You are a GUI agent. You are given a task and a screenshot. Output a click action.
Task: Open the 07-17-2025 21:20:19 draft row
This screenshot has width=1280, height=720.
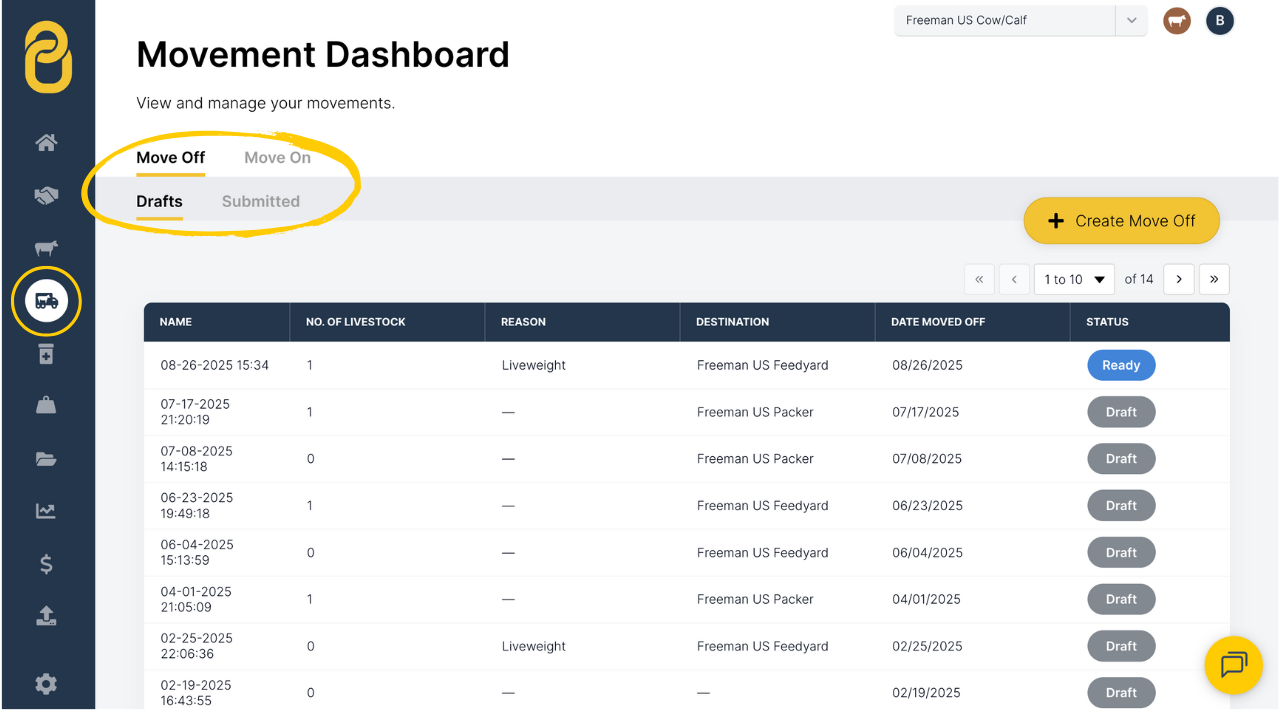coord(196,412)
